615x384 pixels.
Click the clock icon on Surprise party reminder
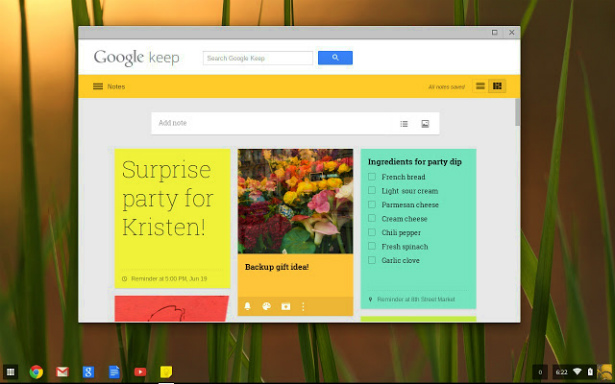(x=124, y=278)
